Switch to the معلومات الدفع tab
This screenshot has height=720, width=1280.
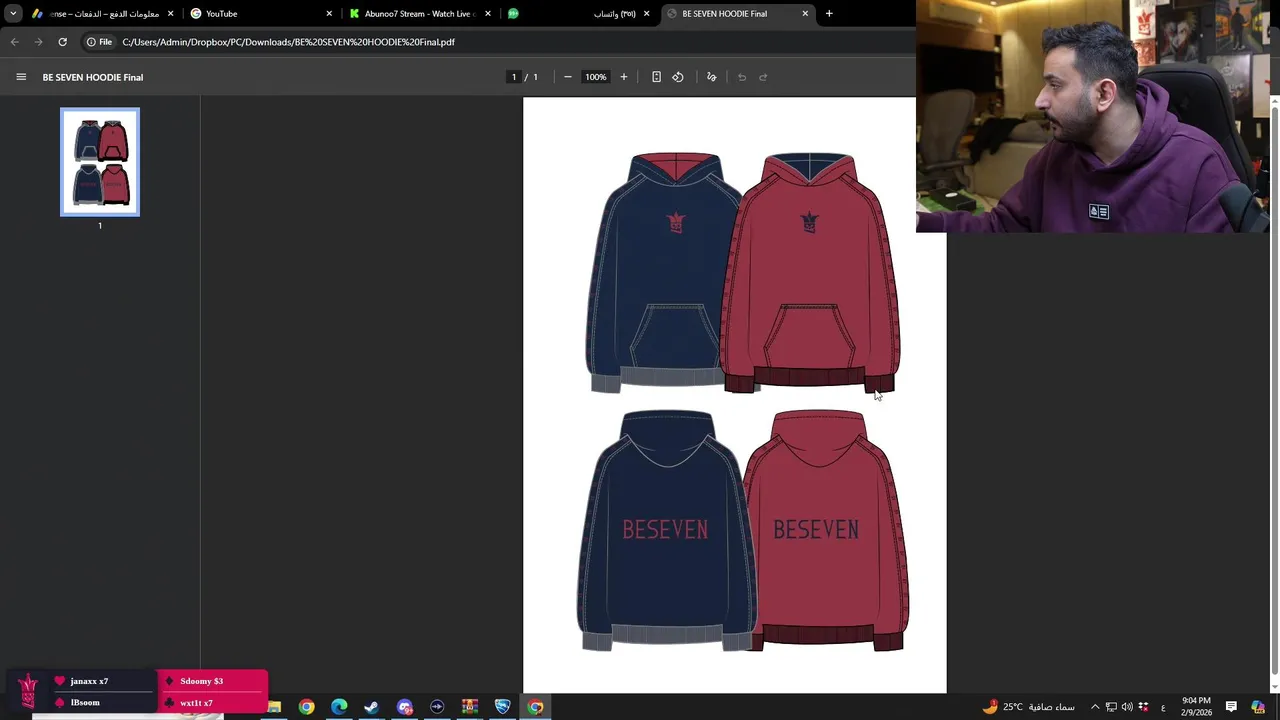pos(102,14)
